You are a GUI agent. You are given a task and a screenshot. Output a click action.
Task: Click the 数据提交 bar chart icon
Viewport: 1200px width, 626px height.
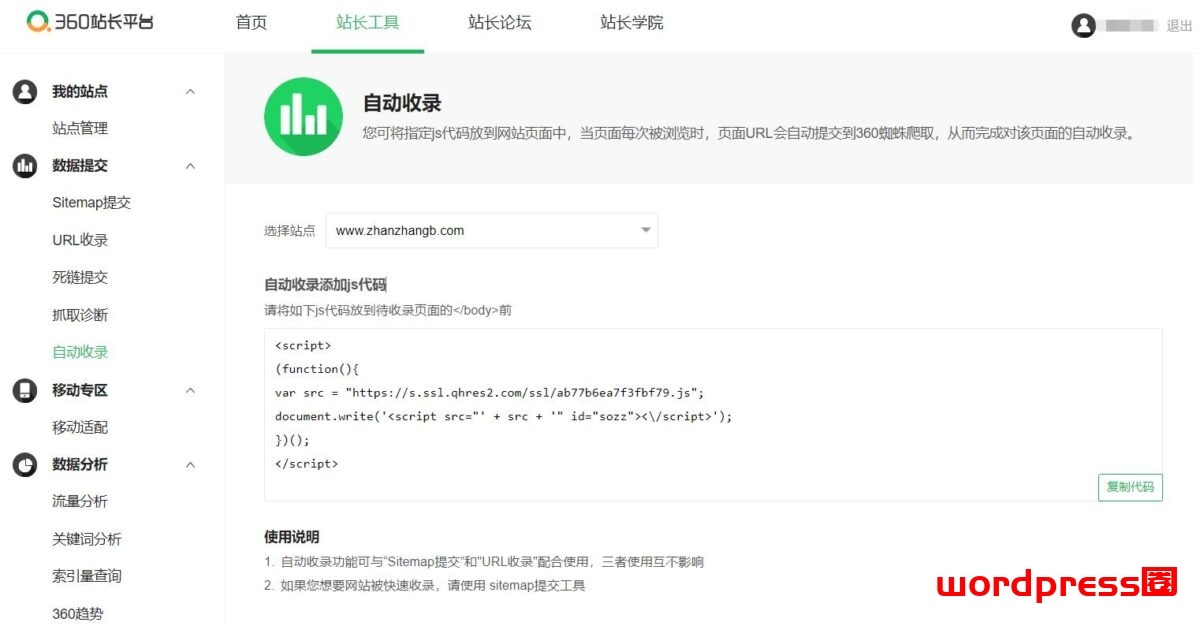25,166
